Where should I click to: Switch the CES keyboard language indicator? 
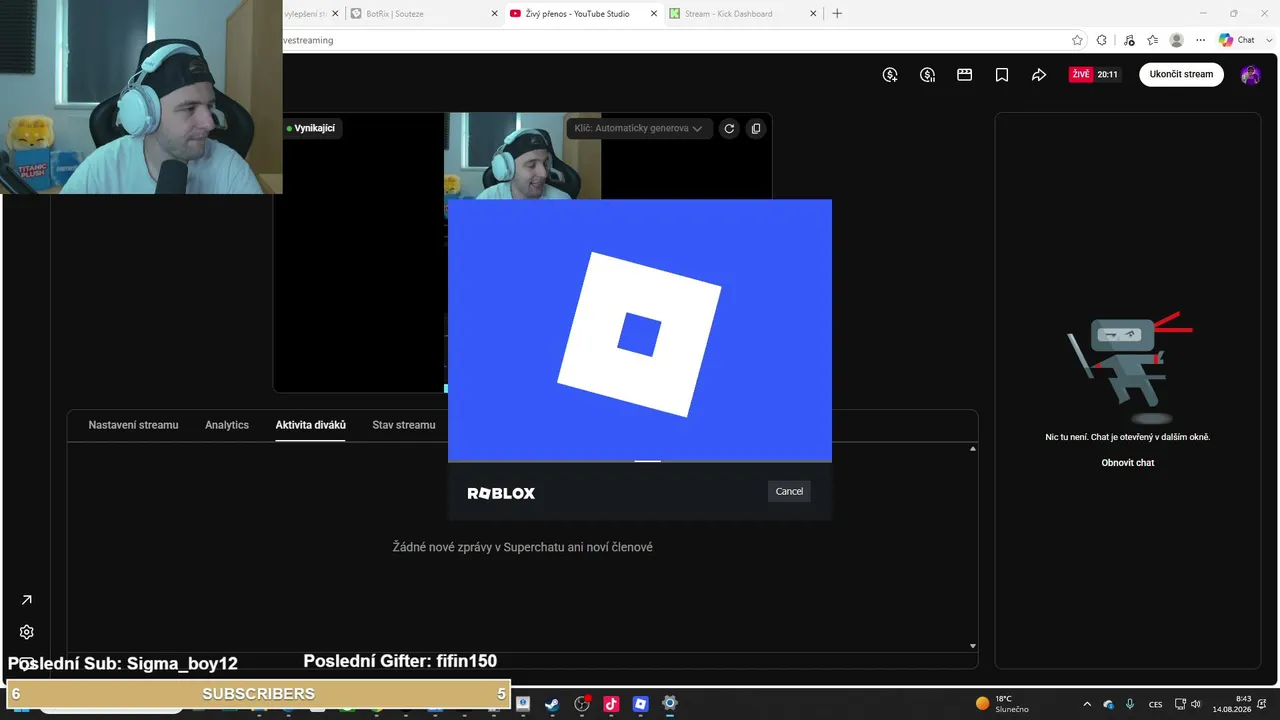point(1156,704)
